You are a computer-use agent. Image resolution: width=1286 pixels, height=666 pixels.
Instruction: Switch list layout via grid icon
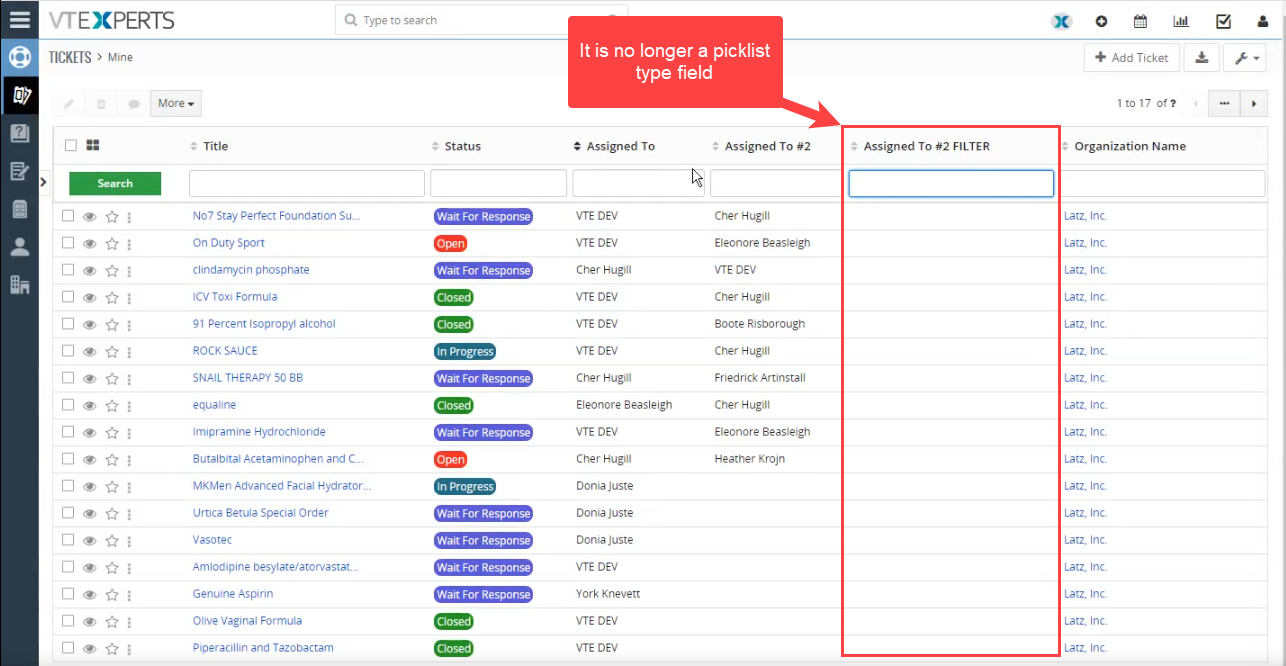click(93, 145)
